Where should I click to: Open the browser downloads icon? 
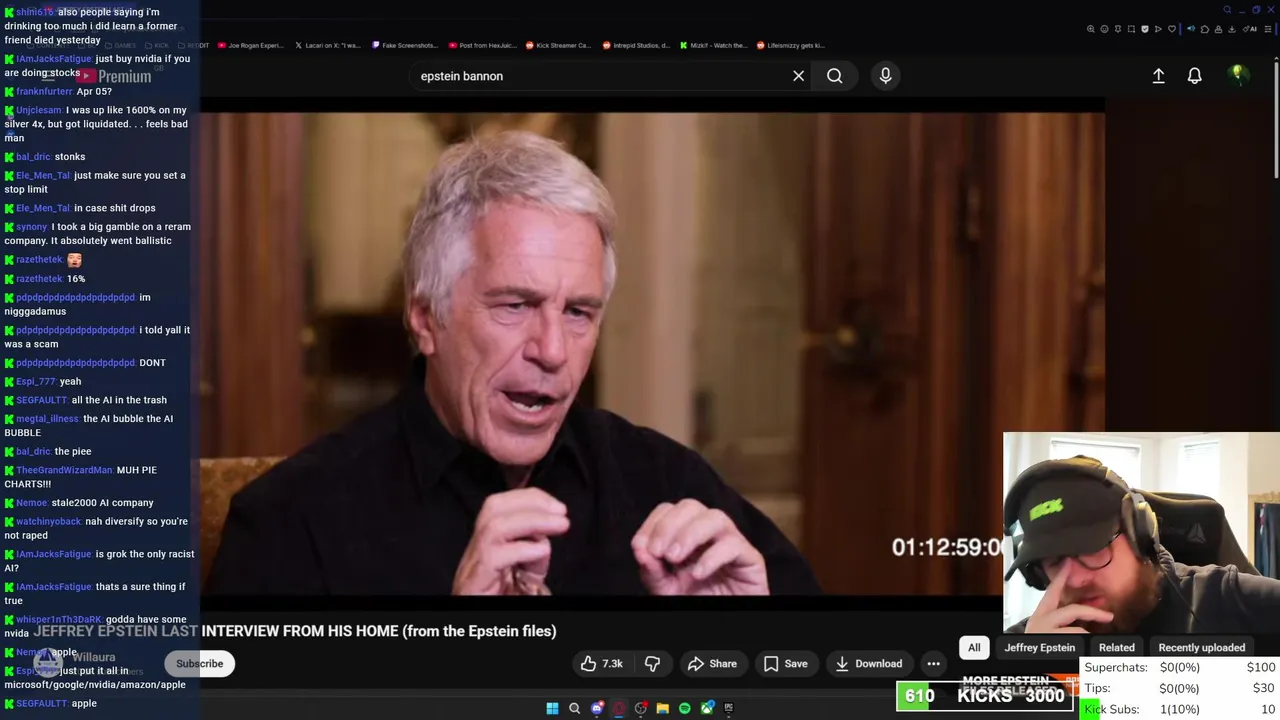[x=1231, y=29]
